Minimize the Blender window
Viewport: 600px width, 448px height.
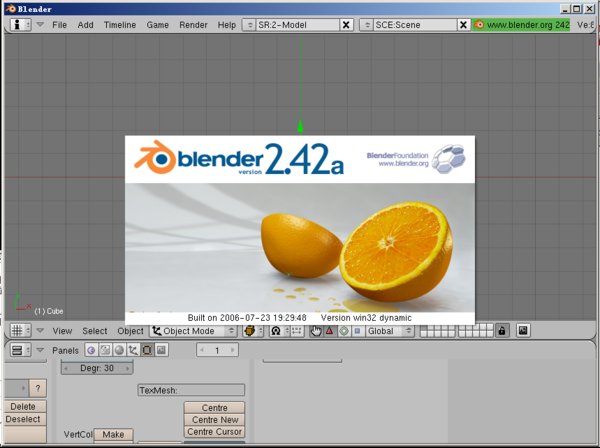coord(565,9)
